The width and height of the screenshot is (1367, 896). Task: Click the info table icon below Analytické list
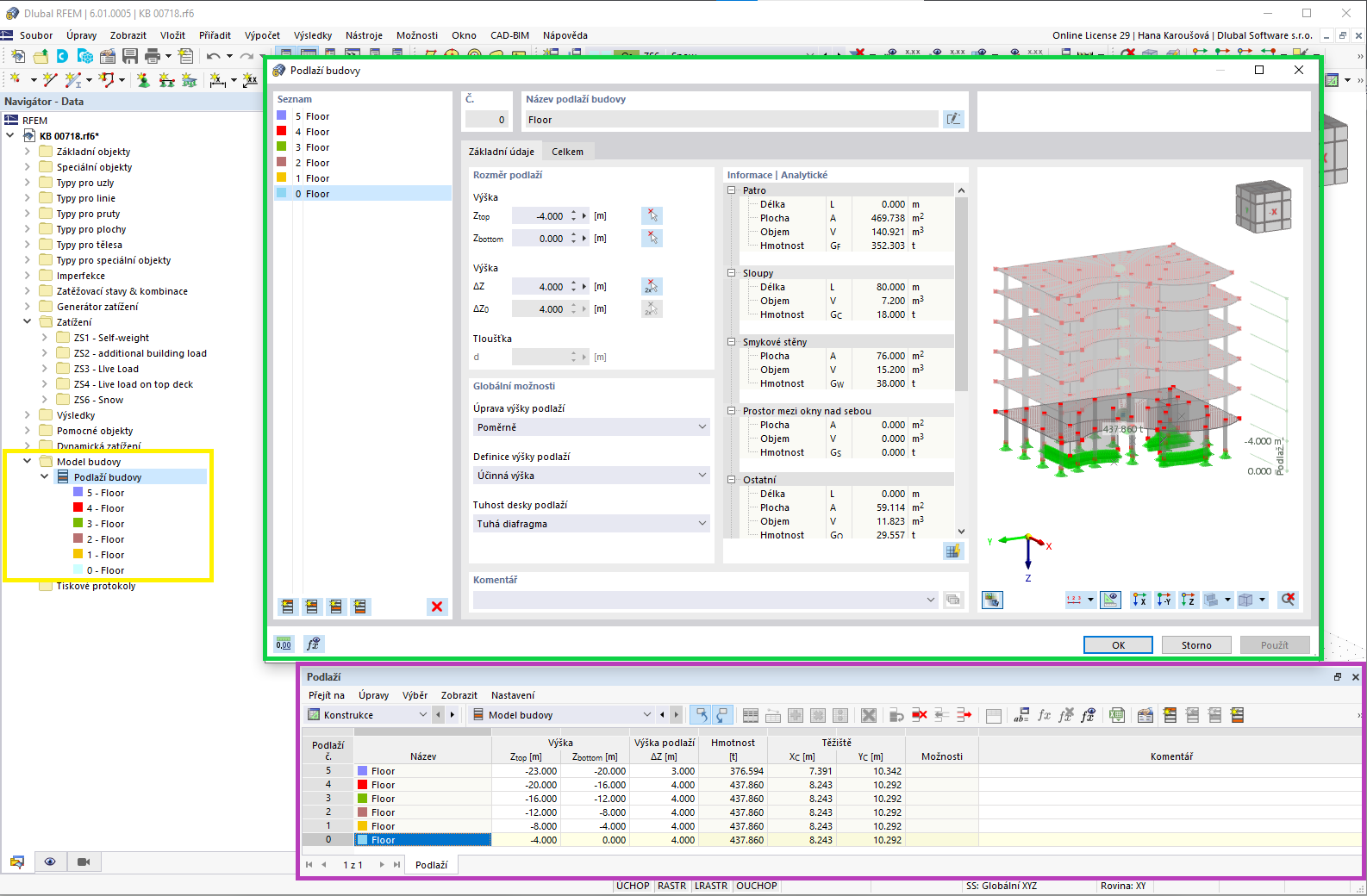click(x=952, y=551)
